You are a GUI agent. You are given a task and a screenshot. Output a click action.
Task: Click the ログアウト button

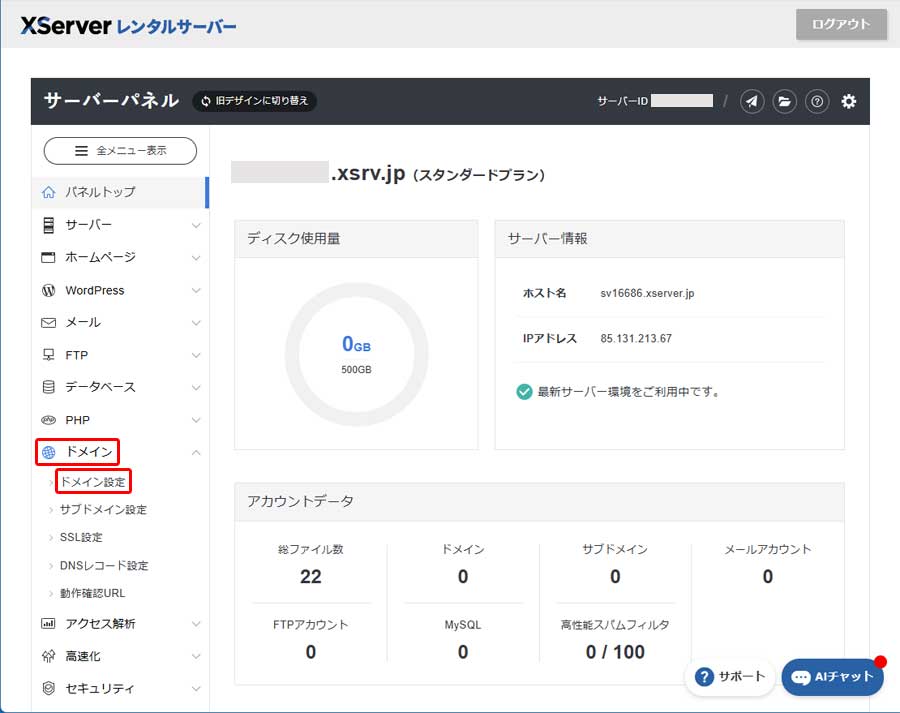(x=841, y=24)
